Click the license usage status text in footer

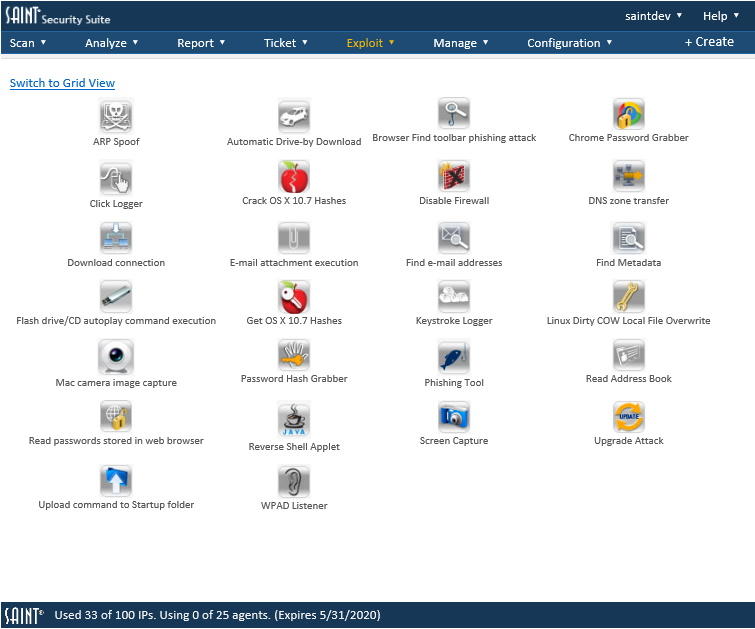pos(217,615)
